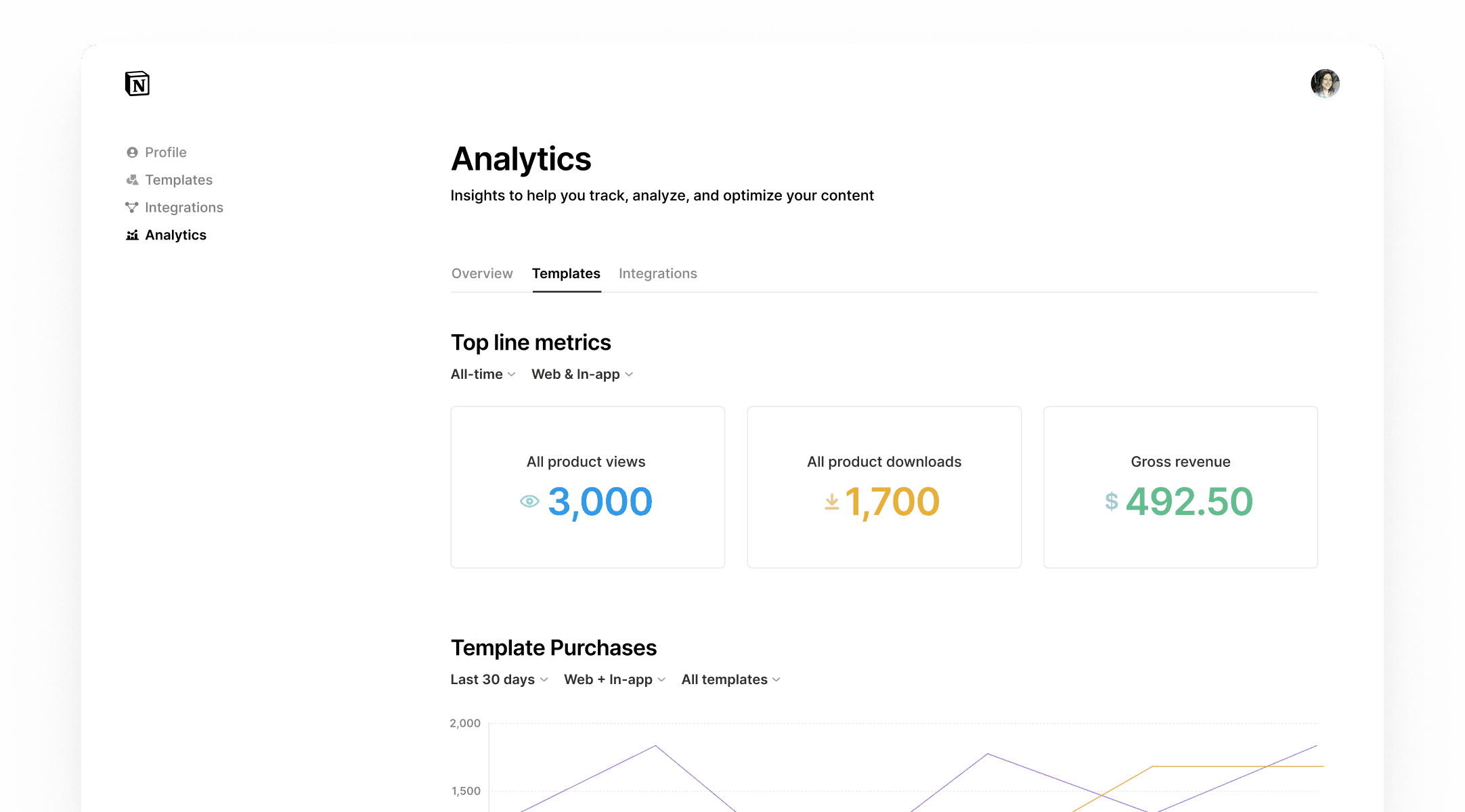Click the Analytics chart icon in sidebar

click(132, 235)
